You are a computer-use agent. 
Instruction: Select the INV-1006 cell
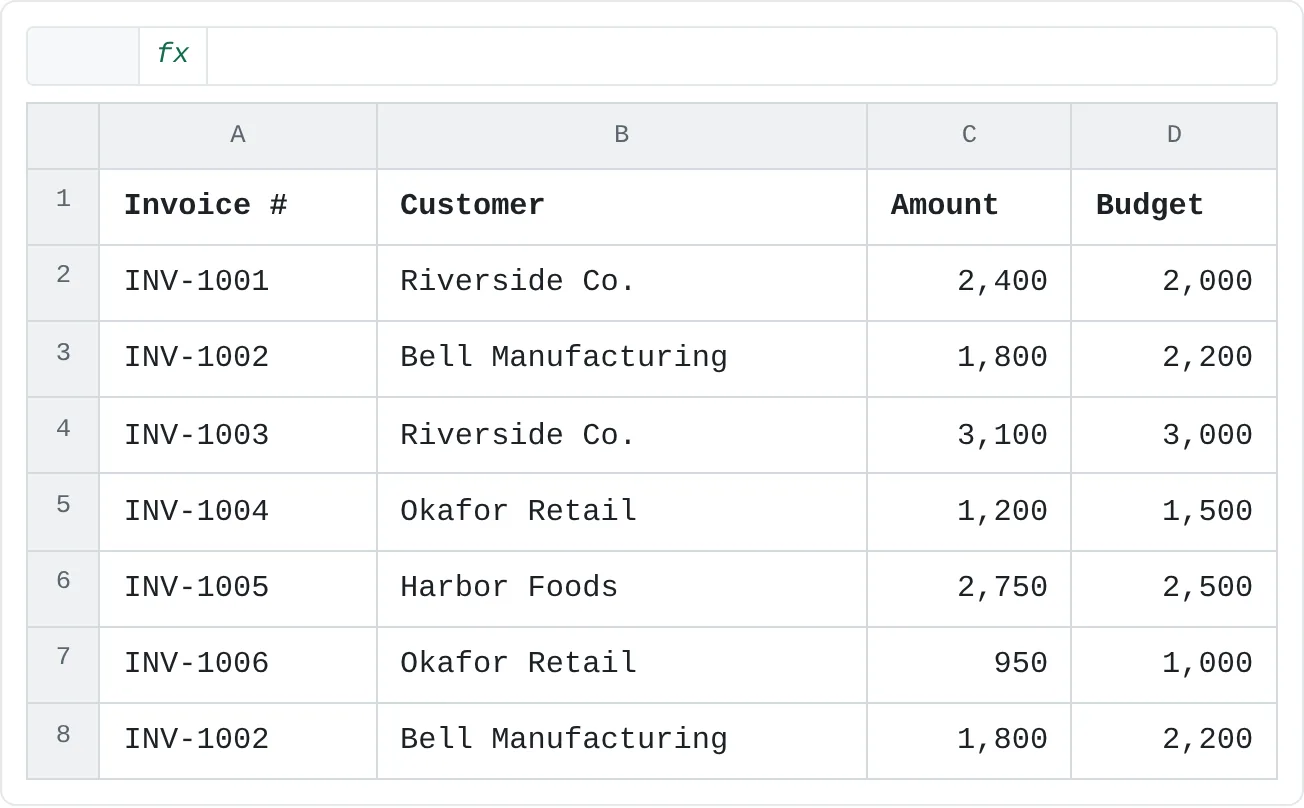[238, 665]
